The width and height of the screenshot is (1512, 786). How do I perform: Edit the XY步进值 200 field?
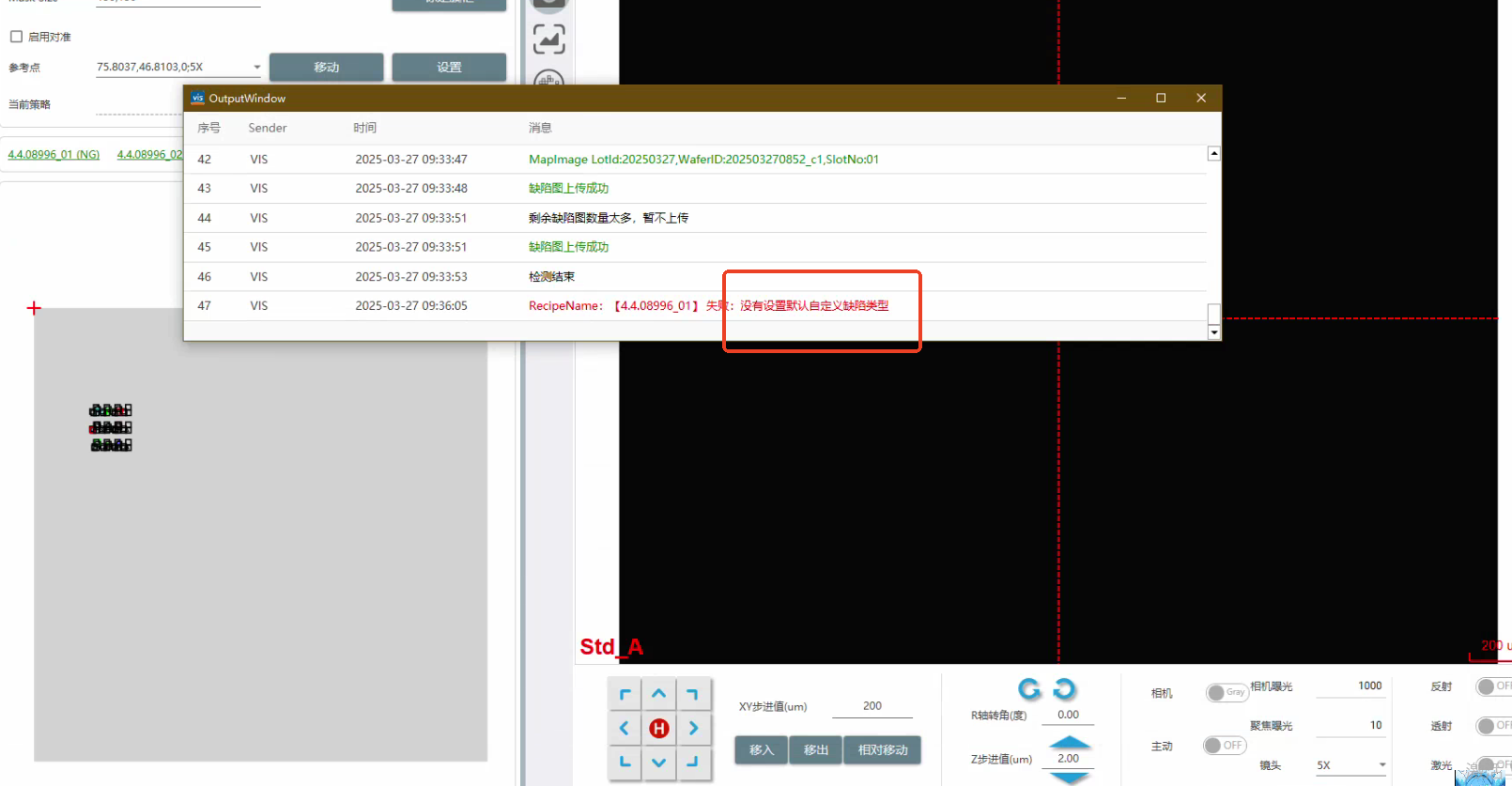[872, 706]
